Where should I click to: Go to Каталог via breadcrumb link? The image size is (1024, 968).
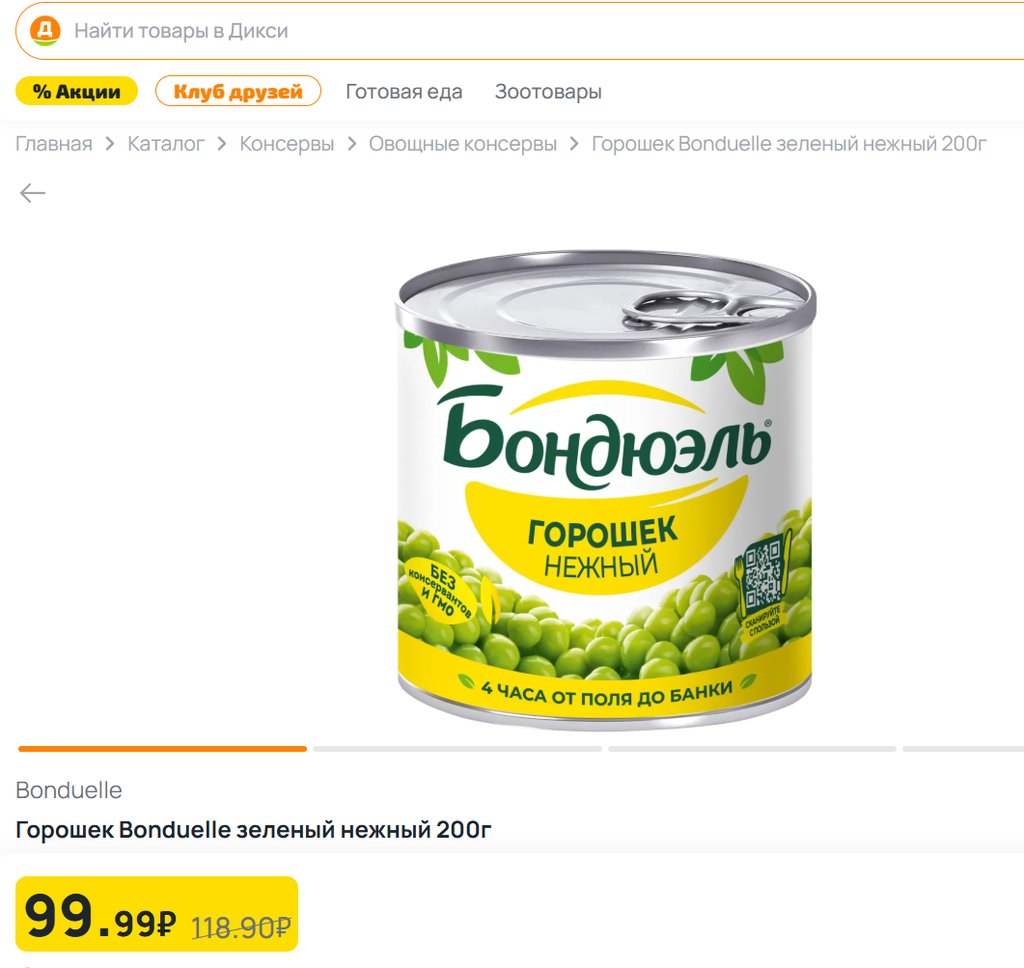[166, 144]
